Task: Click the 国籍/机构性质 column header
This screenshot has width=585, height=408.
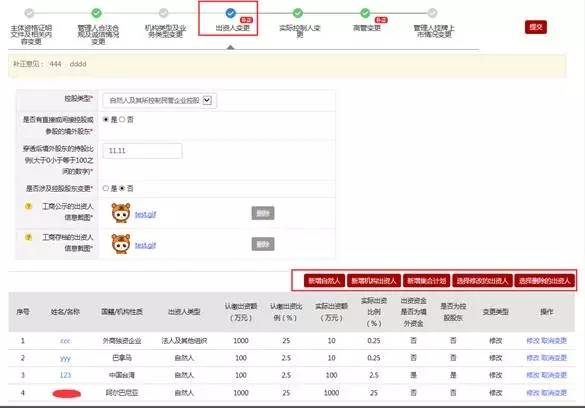Action: 122,312
